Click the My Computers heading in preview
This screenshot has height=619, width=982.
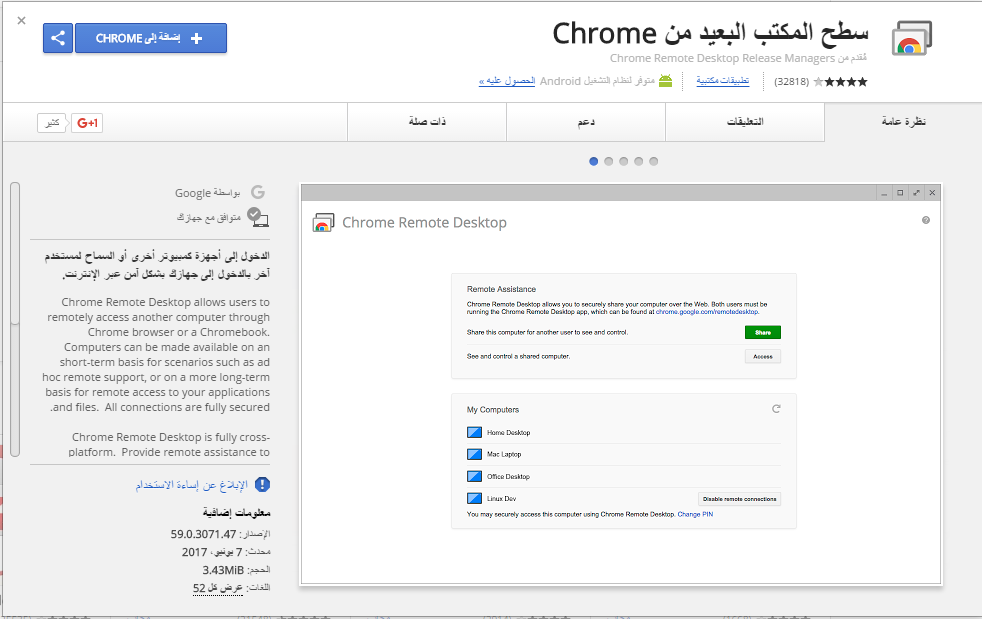point(493,410)
